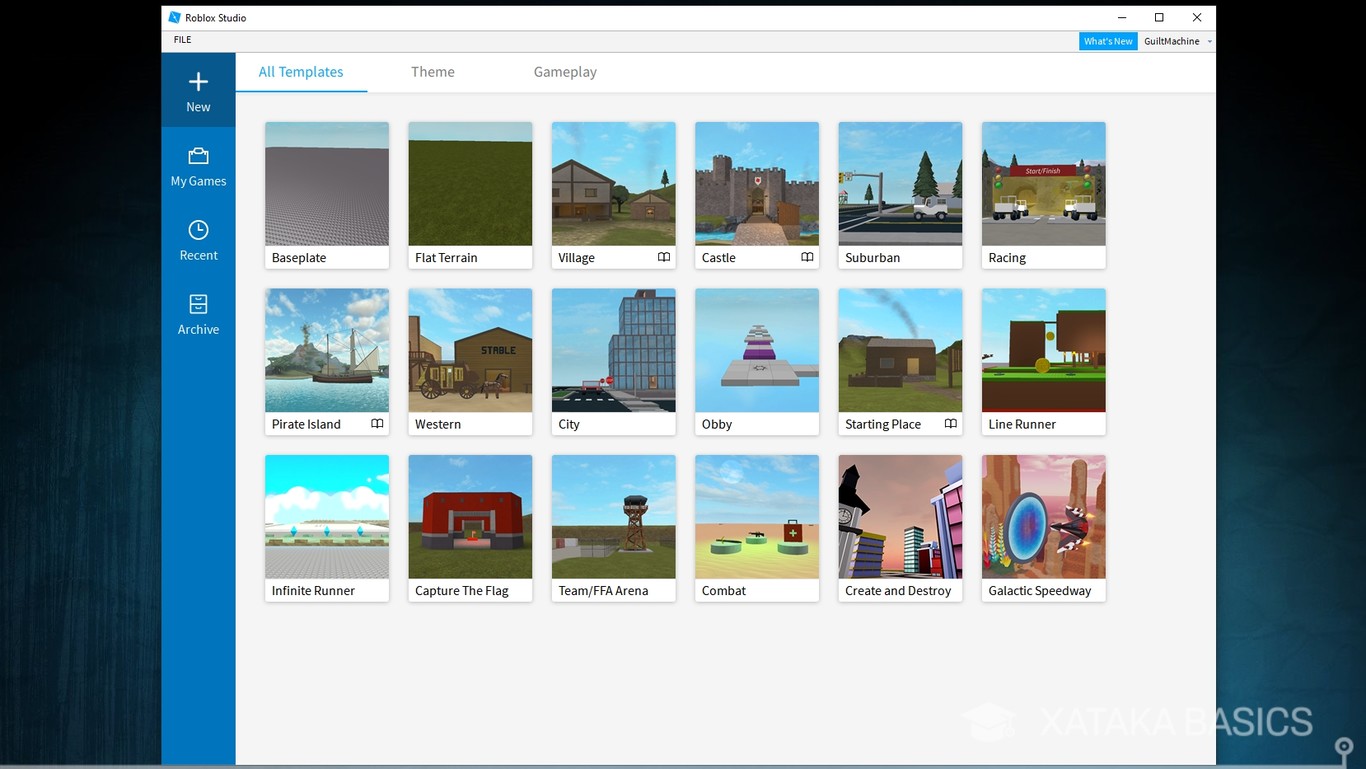Image resolution: width=1366 pixels, height=769 pixels.
Task: Click the location pin icon at bottom right
Action: 1343,747
